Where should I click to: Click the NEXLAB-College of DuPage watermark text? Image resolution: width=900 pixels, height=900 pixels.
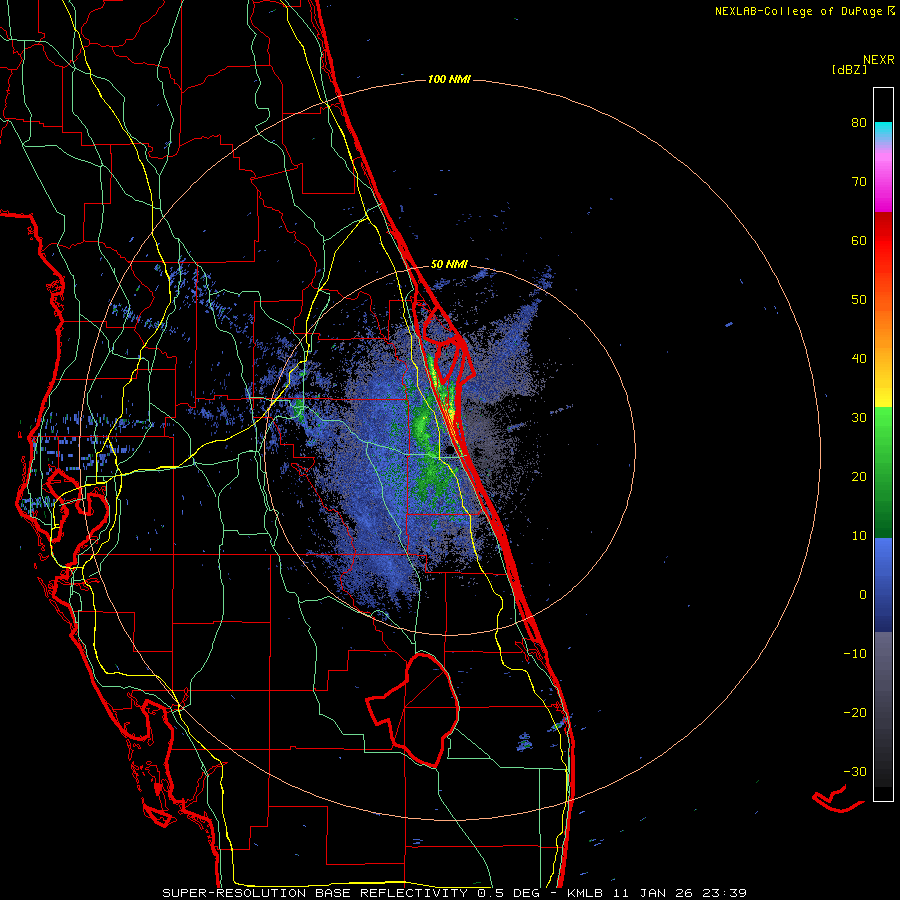(805, 11)
